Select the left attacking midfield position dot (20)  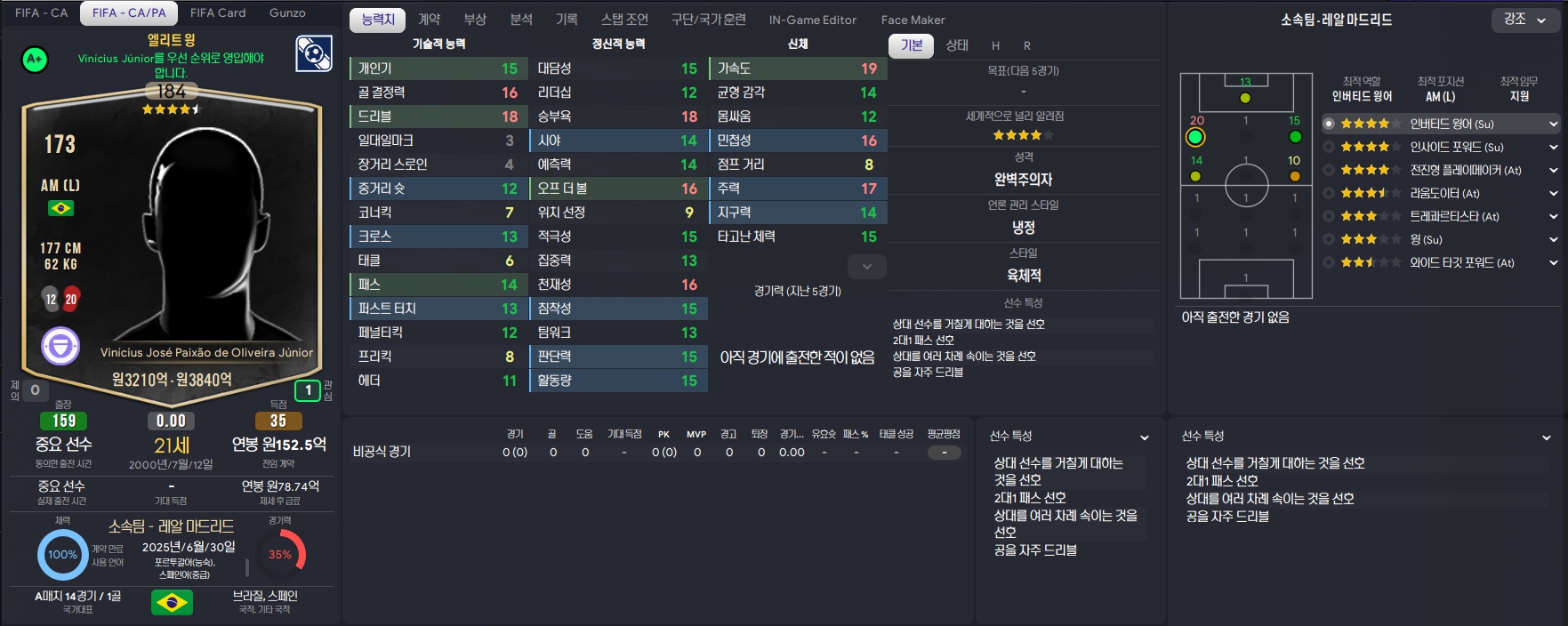click(1195, 137)
